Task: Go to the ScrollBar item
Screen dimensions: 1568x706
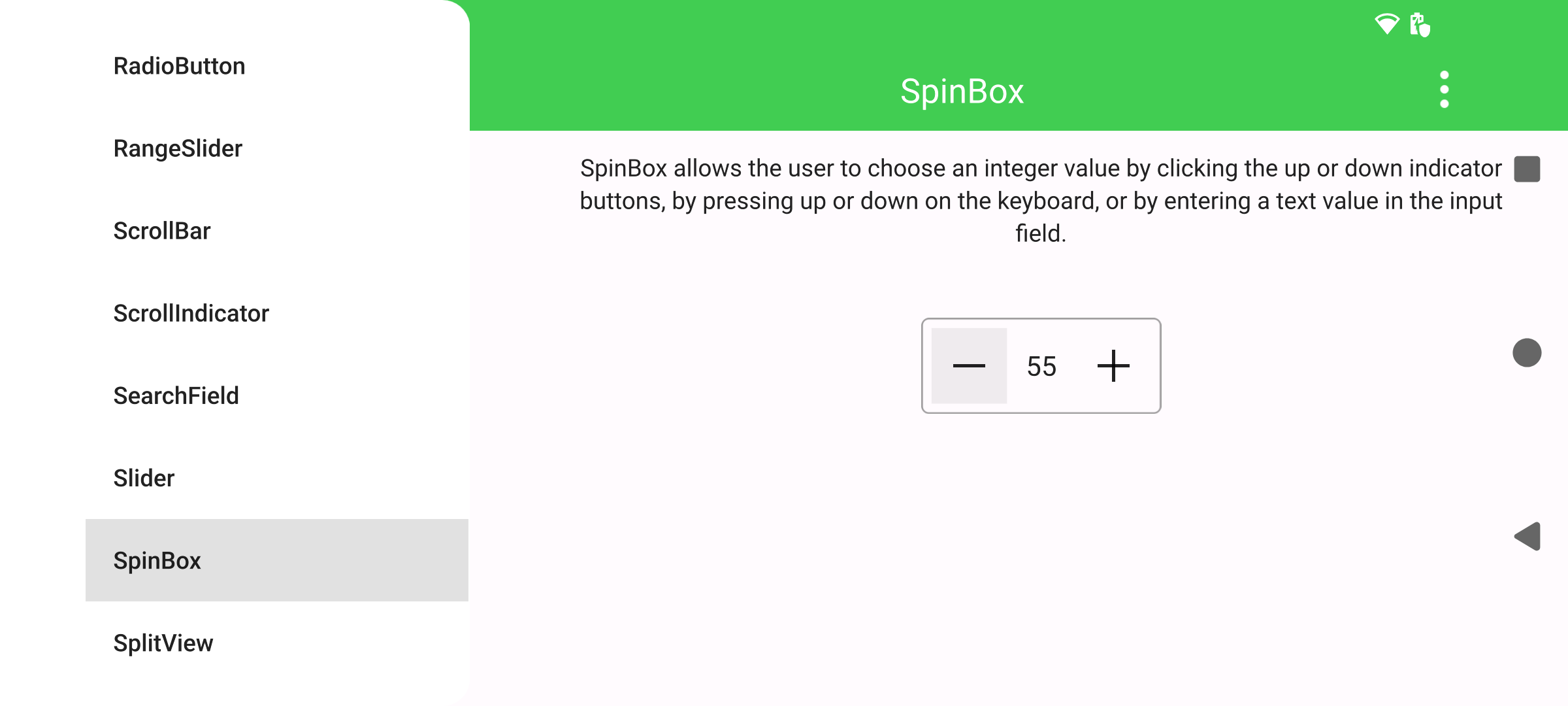Action: 162,231
